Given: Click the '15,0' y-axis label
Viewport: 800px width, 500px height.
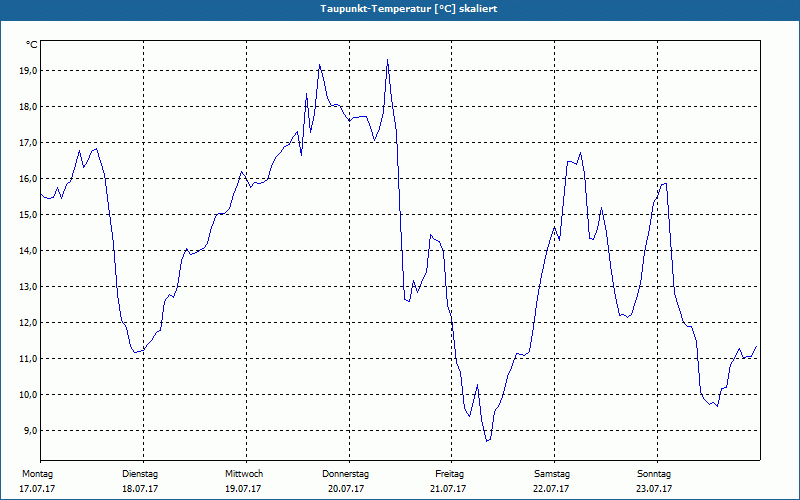Looking at the screenshot, I should coord(29,215).
